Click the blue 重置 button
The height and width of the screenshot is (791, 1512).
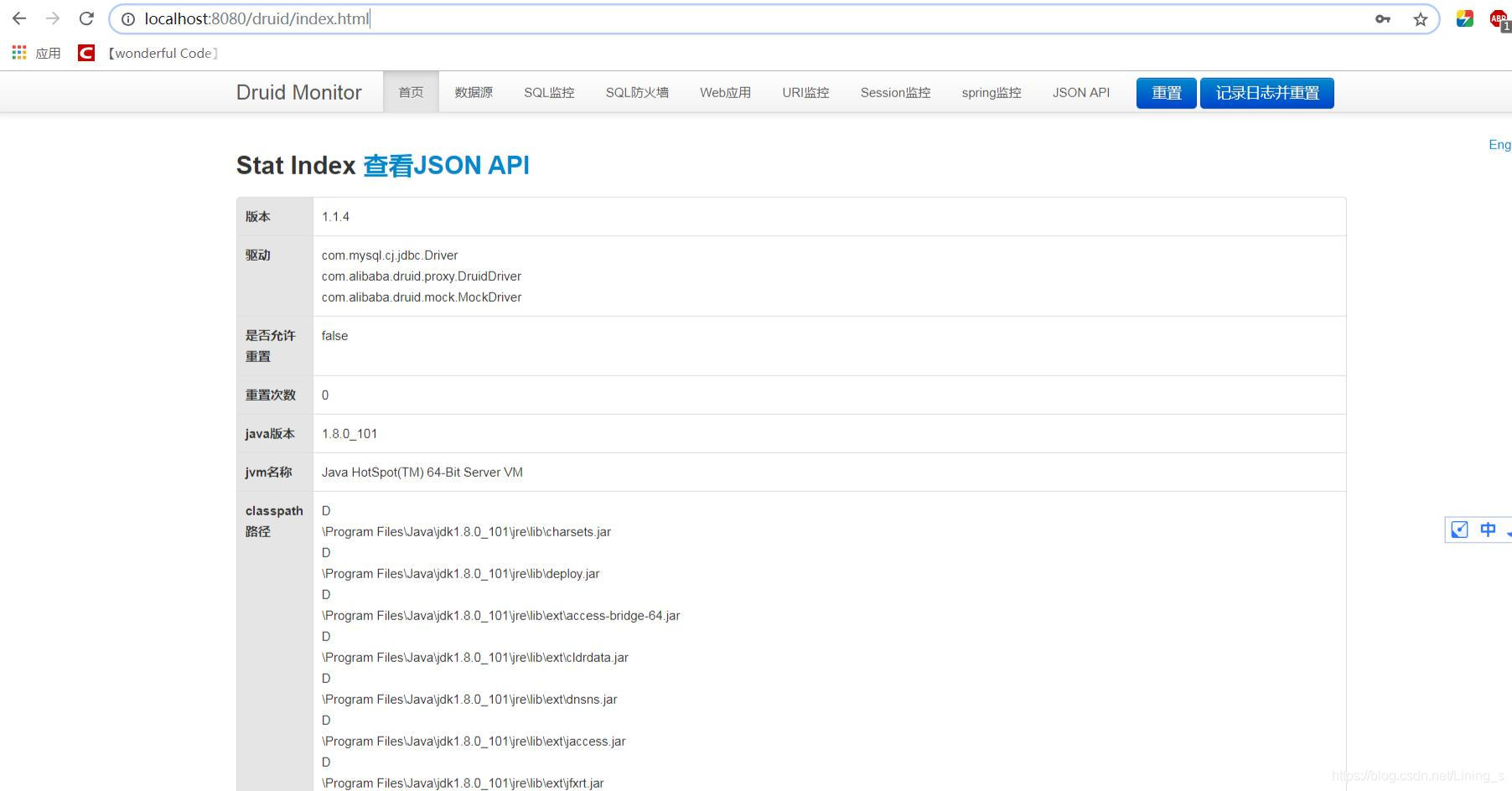click(1166, 93)
